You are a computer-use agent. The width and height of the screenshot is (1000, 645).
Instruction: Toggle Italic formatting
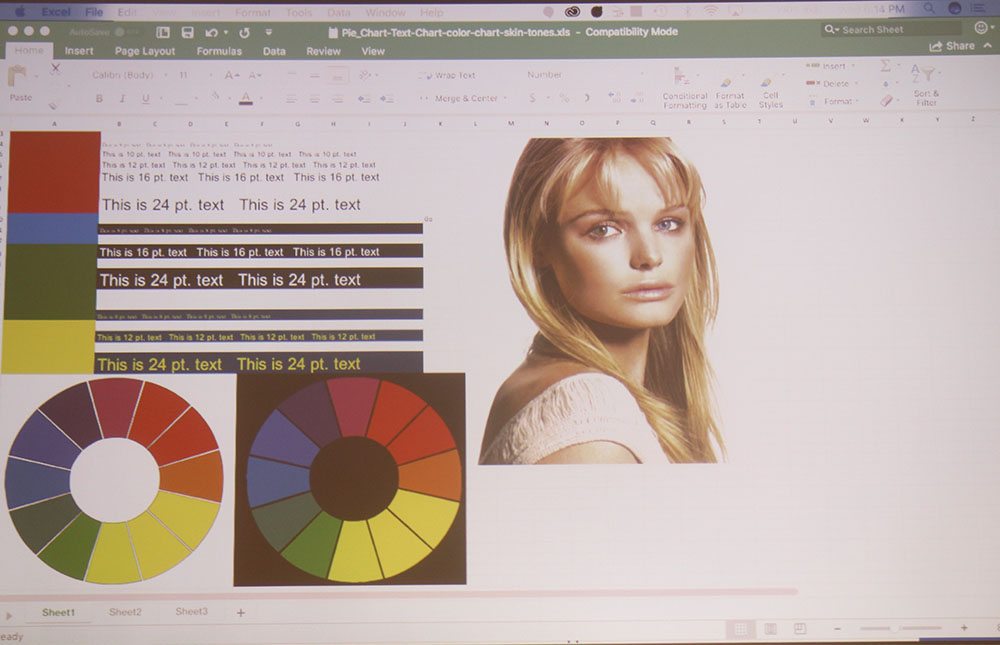click(x=122, y=99)
